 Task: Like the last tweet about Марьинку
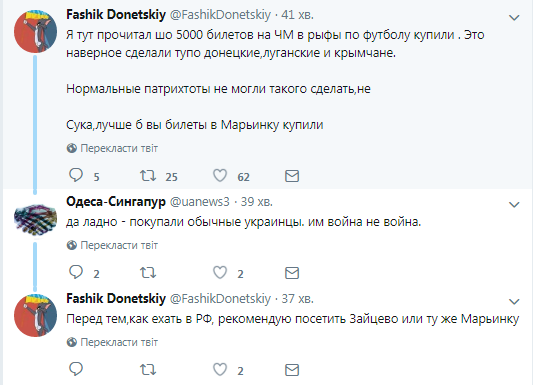pos(220,369)
